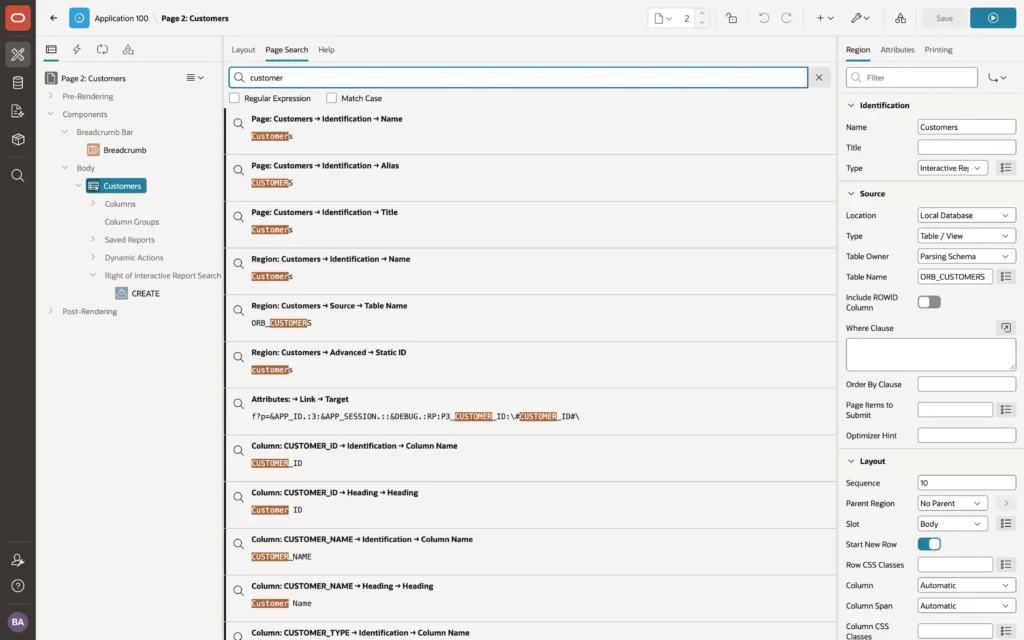Click the page lock icon in toolbar

[731, 18]
